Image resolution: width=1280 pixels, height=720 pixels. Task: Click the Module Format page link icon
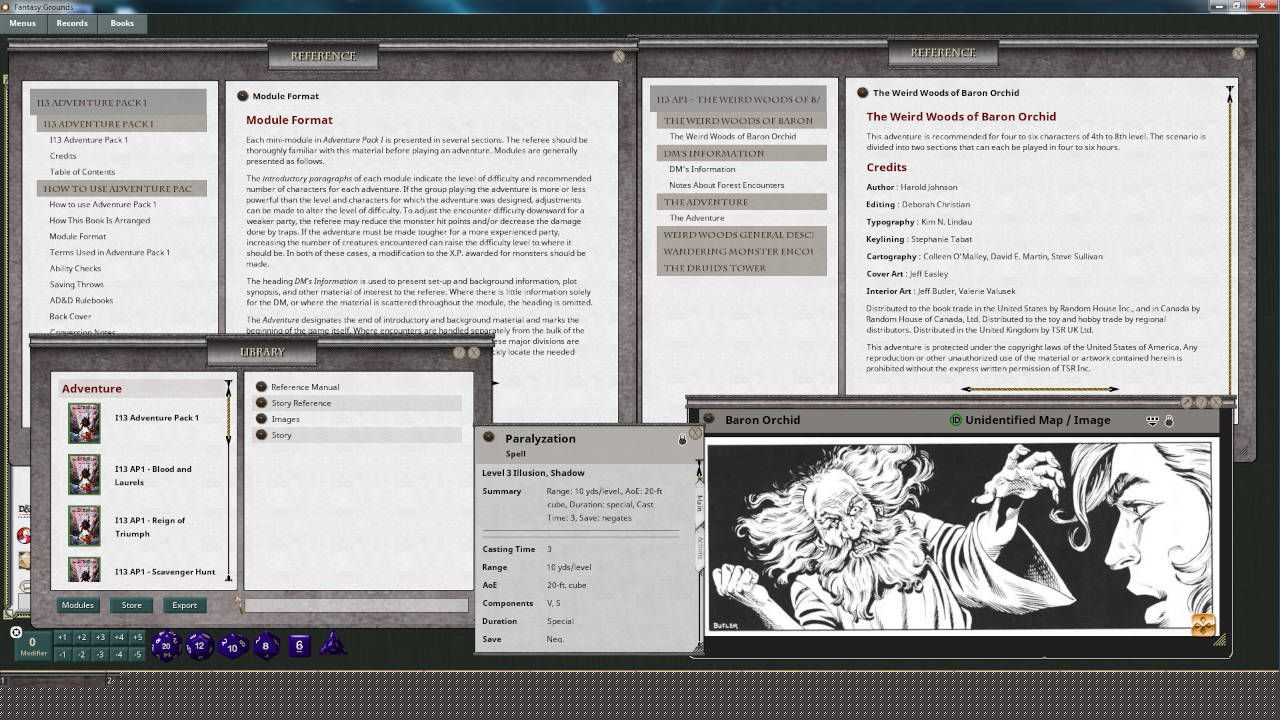(x=242, y=96)
